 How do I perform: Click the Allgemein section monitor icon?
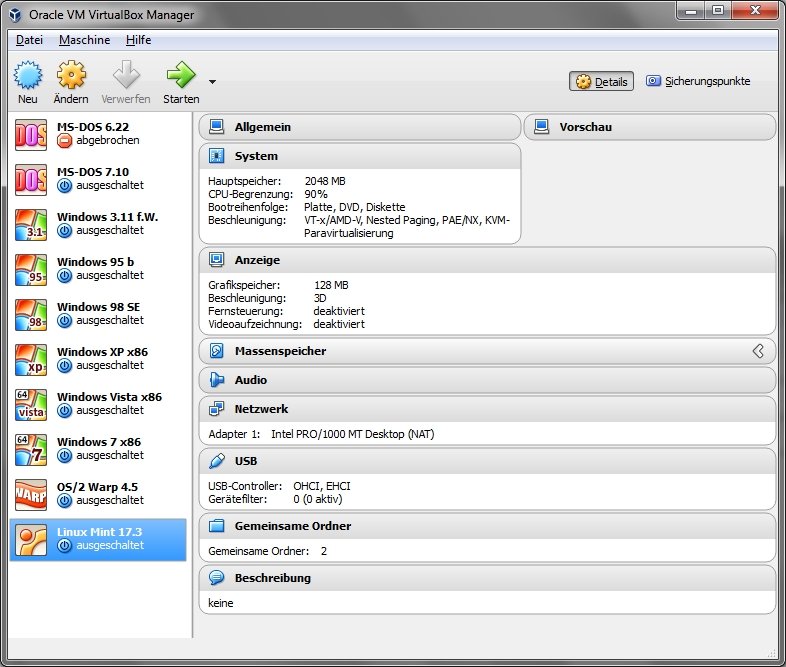tap(217, 127)
